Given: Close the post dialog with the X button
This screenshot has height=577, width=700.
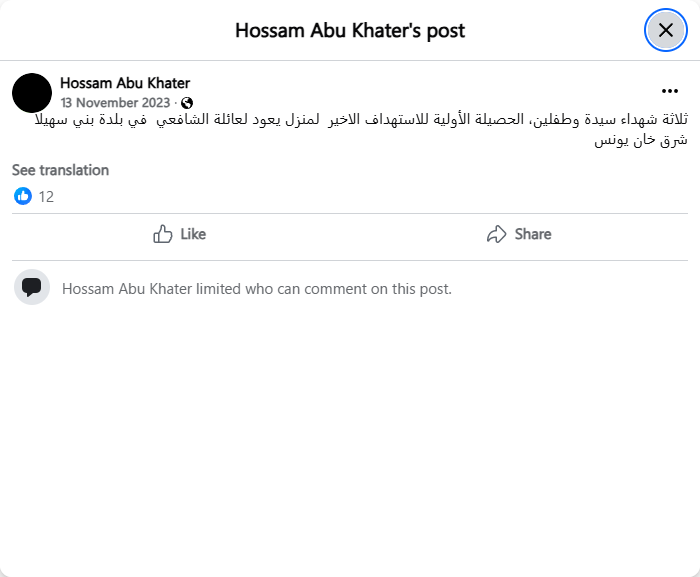Looking at the screenshot, I should coord(665,30).
